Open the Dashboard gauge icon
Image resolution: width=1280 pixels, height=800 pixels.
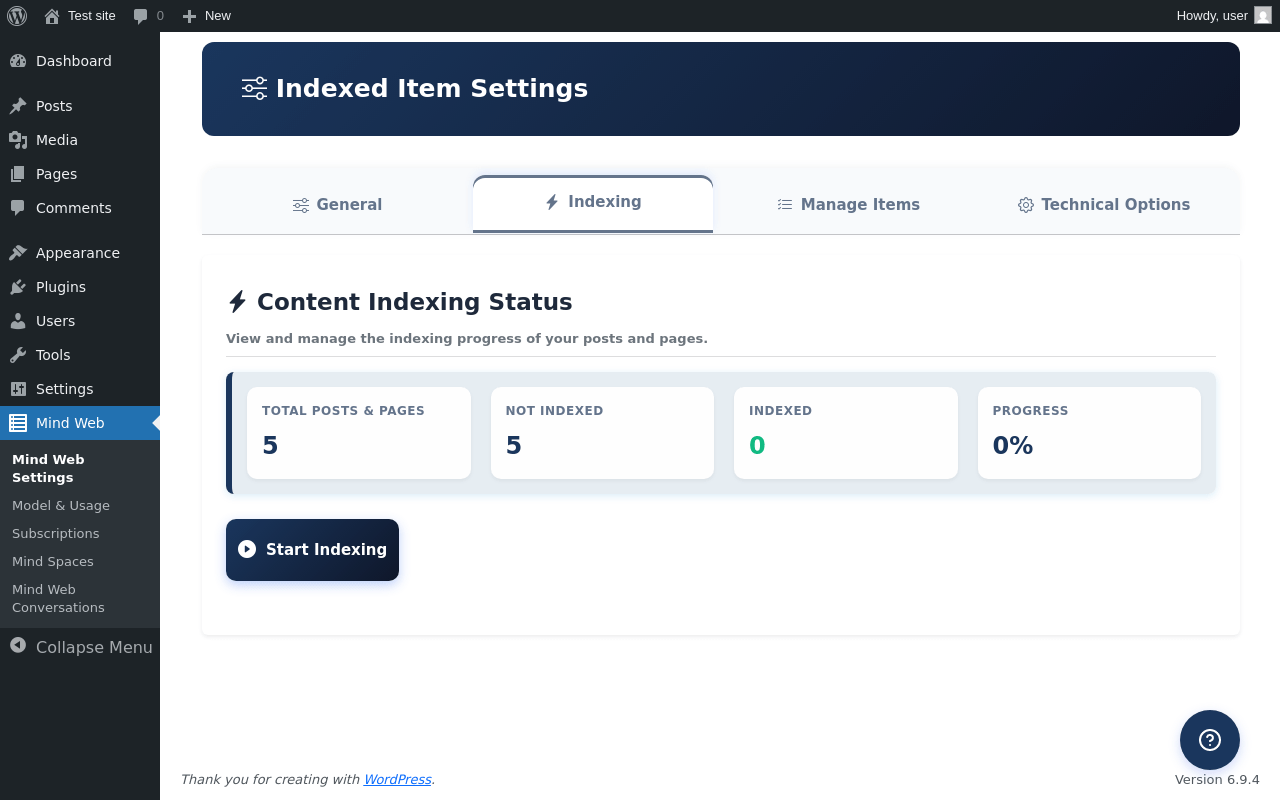18,61
